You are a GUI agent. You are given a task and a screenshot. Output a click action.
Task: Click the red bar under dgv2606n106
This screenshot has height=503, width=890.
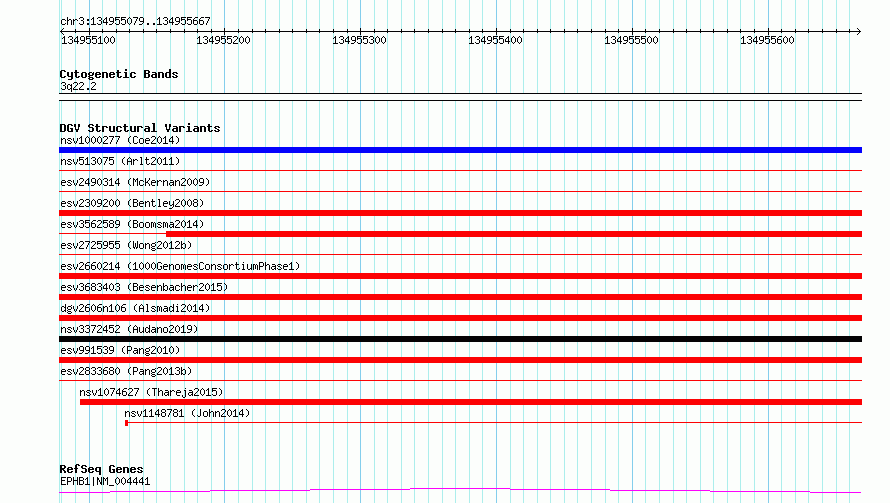click(x=460, y=318)
